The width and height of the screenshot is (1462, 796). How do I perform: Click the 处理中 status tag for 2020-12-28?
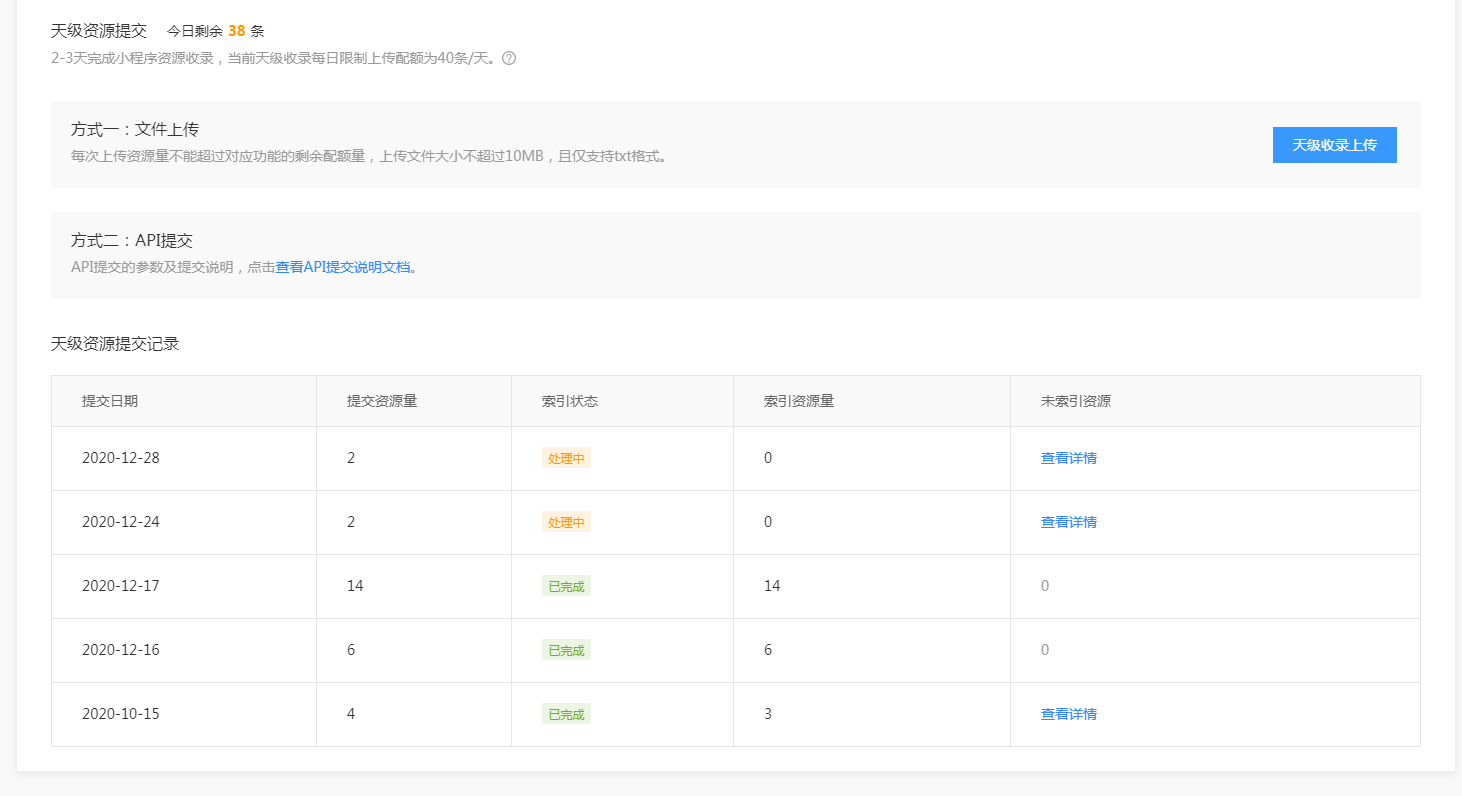tap(566, 458)
